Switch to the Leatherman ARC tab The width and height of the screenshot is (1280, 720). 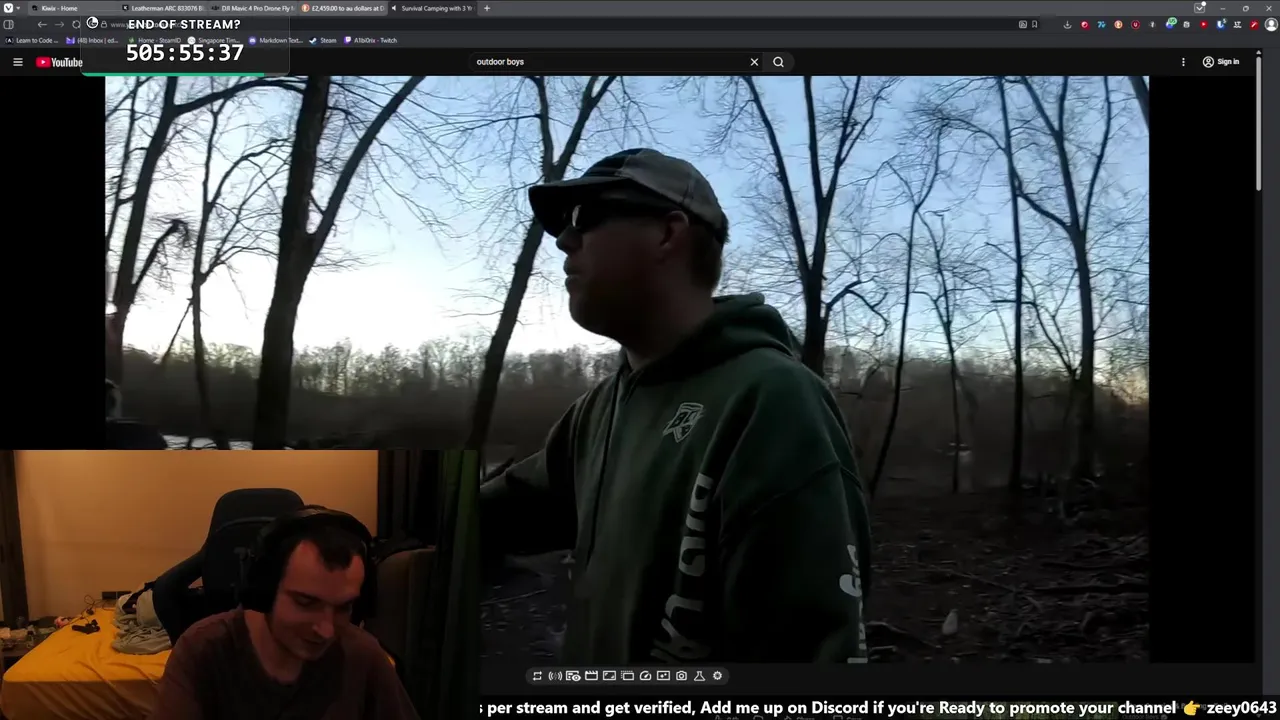pos(163,8)
